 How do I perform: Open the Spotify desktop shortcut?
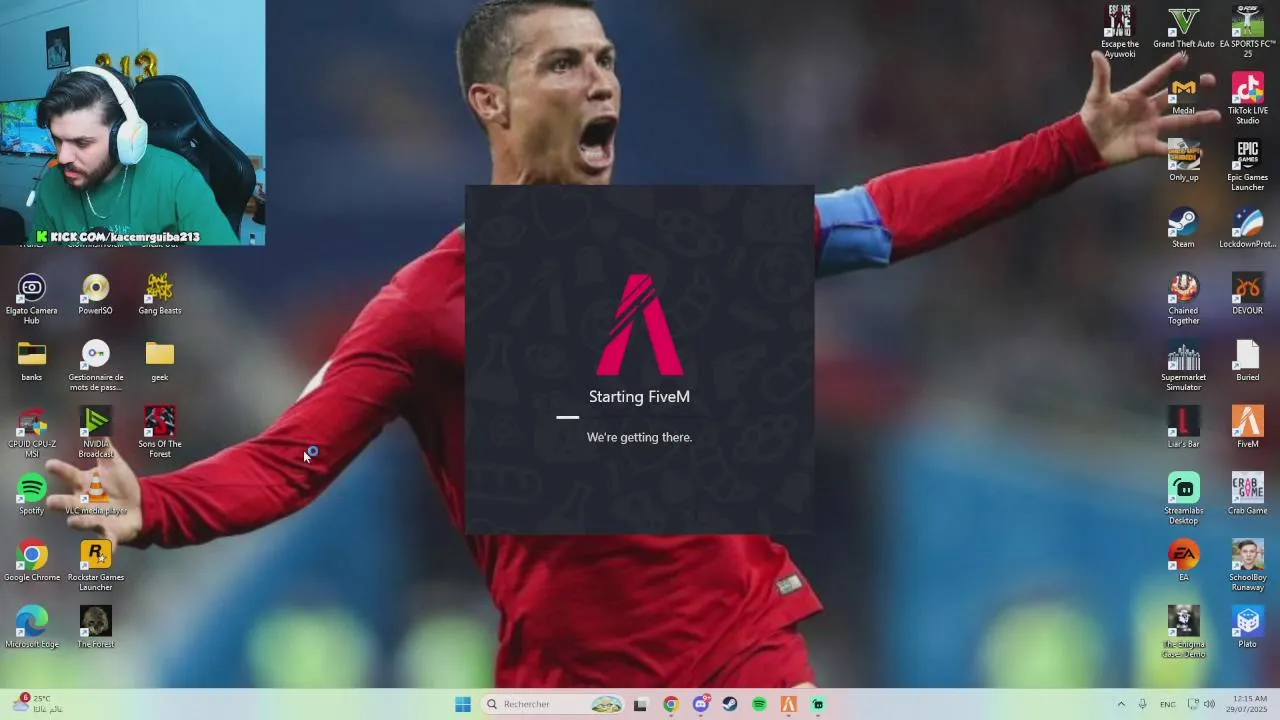32,494
